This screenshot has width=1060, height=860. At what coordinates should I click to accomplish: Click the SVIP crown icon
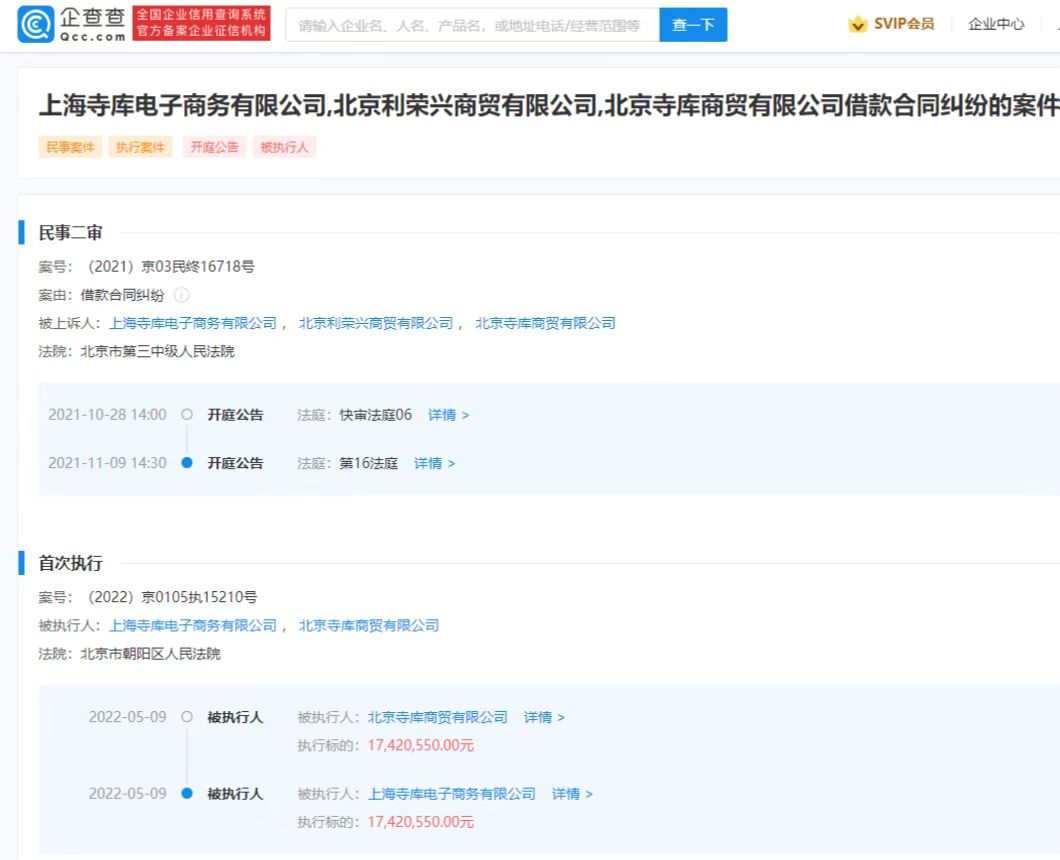(x=857, y=24)
